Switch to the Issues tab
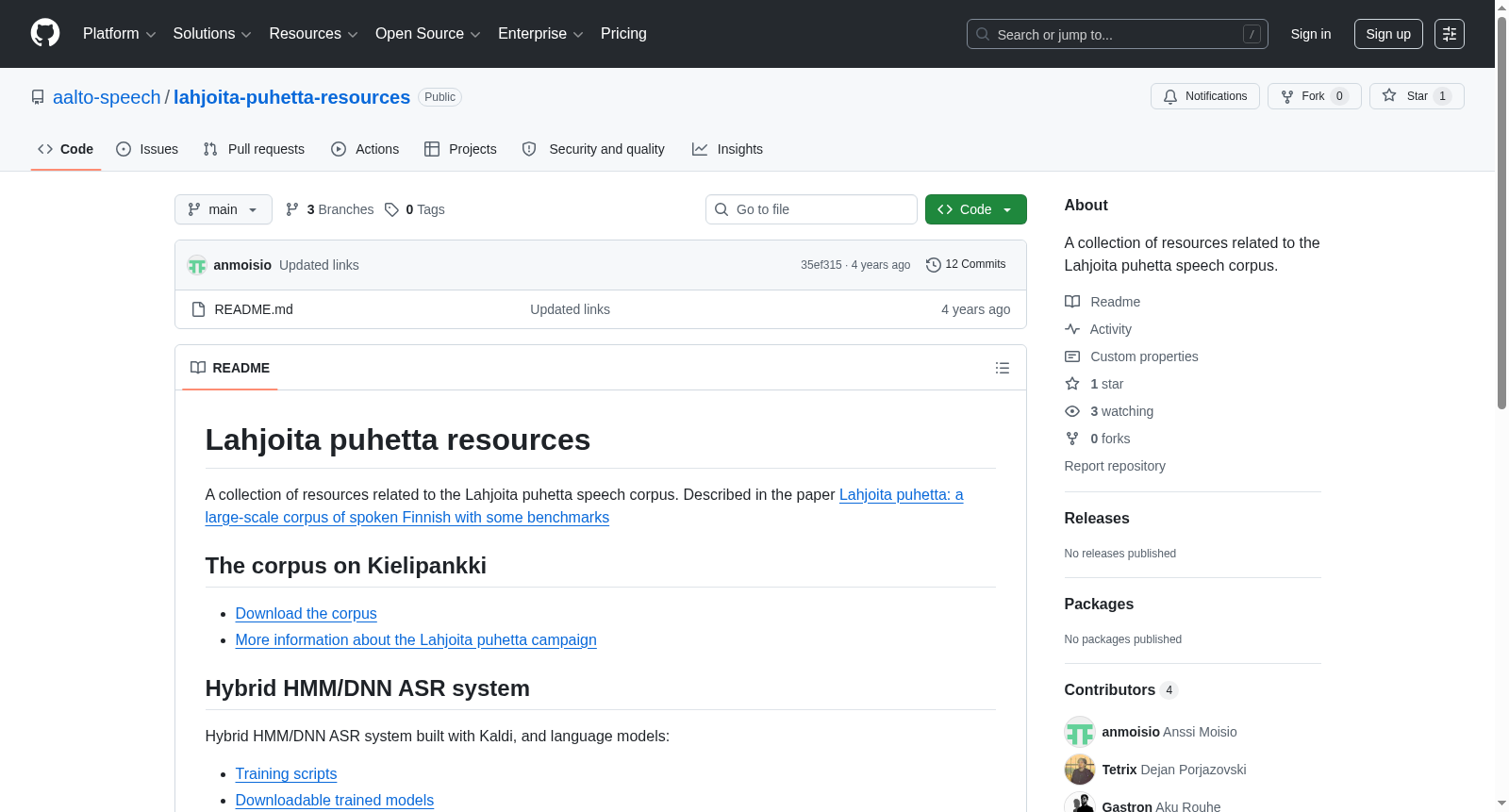This screenshot has height=812, width=1509. point(147,149)
